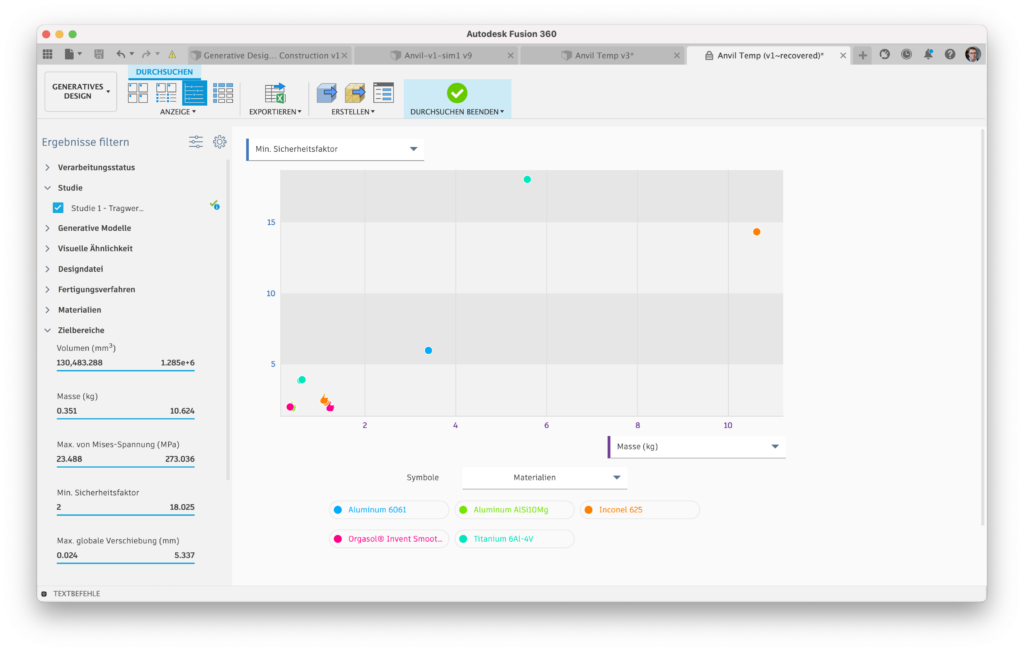Uncheck the Studie 1 - Tragwer... checkbox

point(58,208)
